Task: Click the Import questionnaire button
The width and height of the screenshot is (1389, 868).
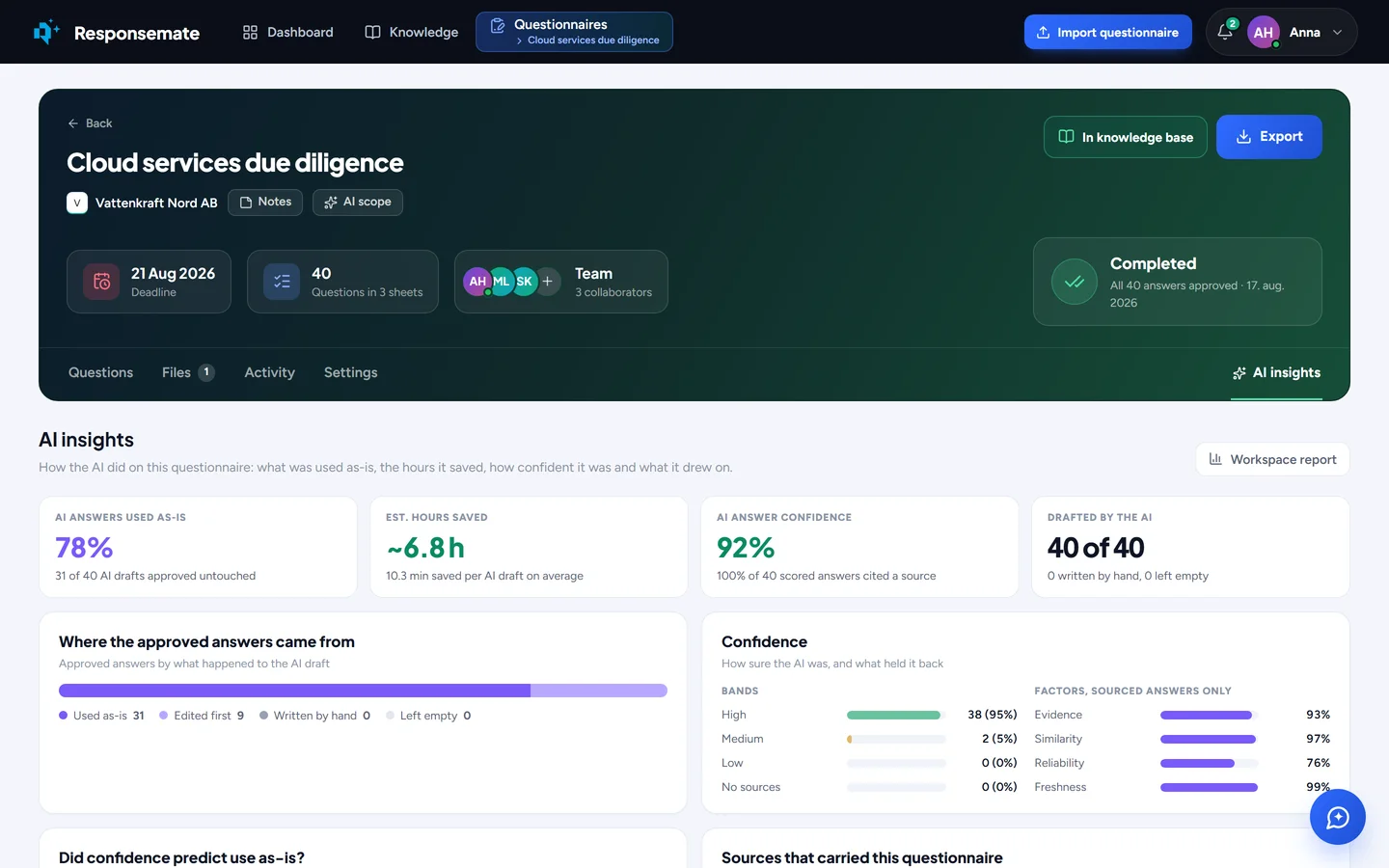Action: 1107,32
